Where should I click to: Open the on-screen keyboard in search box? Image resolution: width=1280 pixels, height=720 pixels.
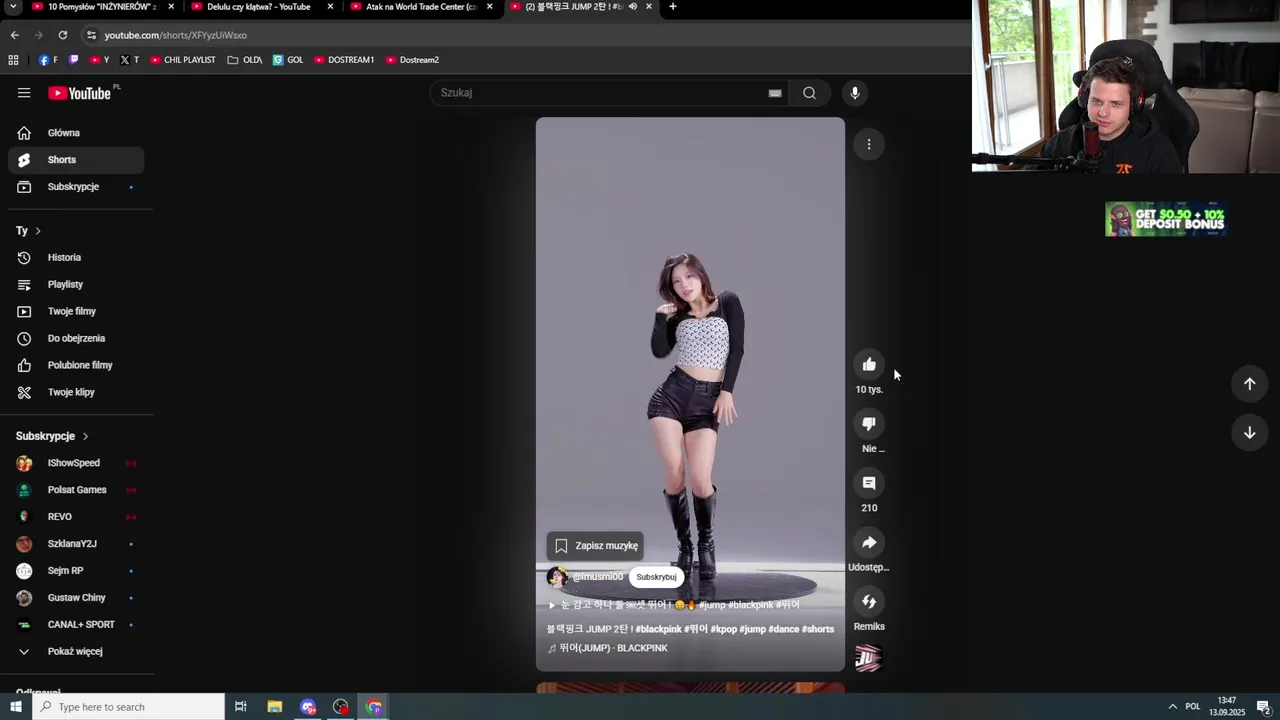(x=775, y=93)
